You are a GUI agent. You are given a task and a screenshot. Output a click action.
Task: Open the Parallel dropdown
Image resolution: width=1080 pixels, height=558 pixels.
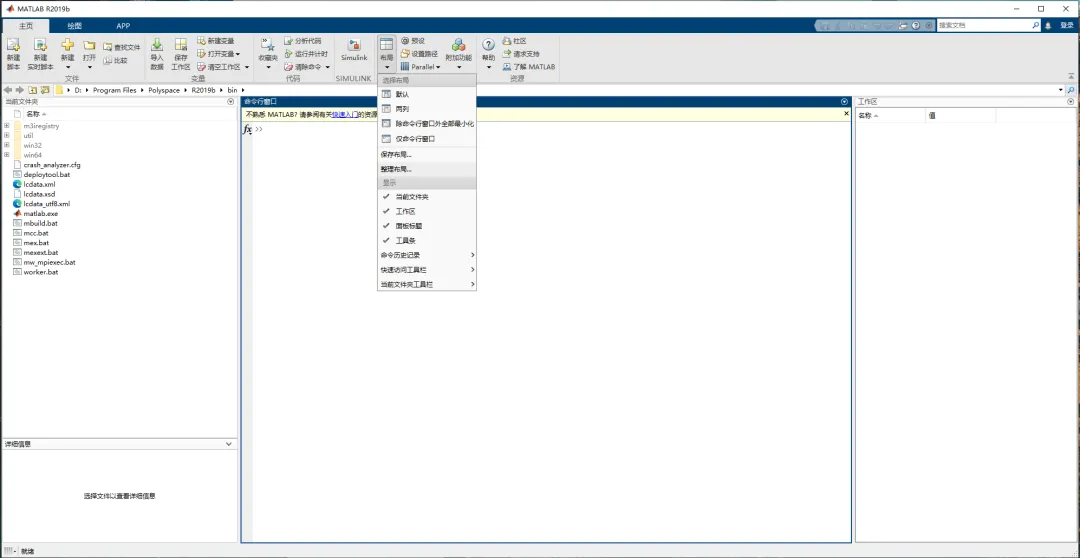pyautogui.click(x=421, y=67)
